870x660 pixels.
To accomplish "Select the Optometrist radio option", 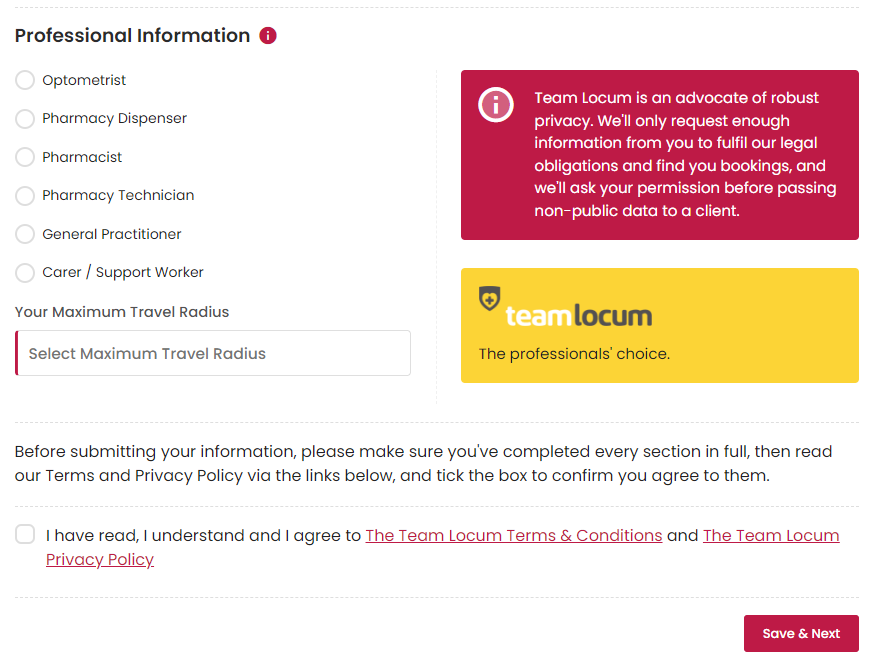I will 25,80.
